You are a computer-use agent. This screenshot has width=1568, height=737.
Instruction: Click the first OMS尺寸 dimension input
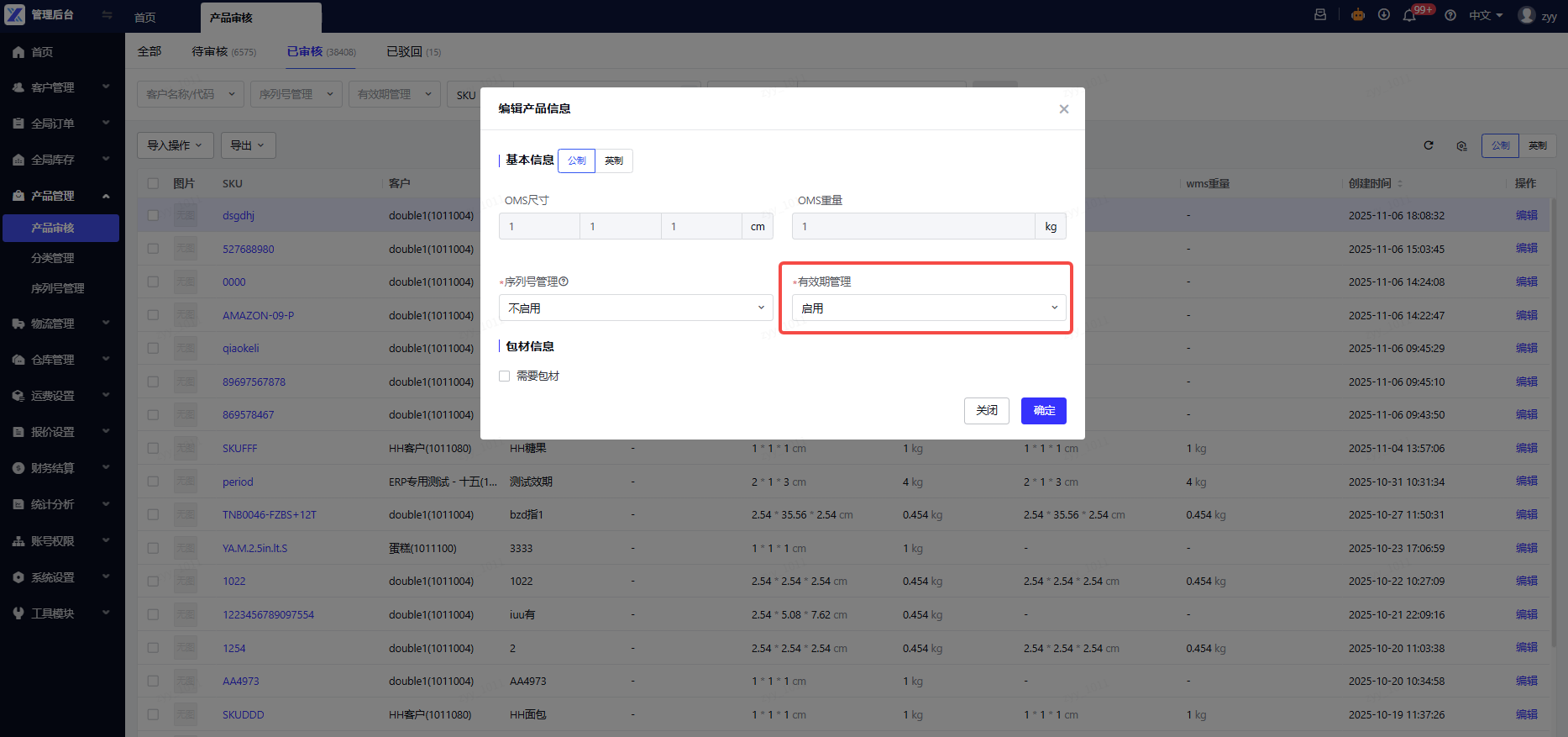pyautogui.click(x=539, y=226)
